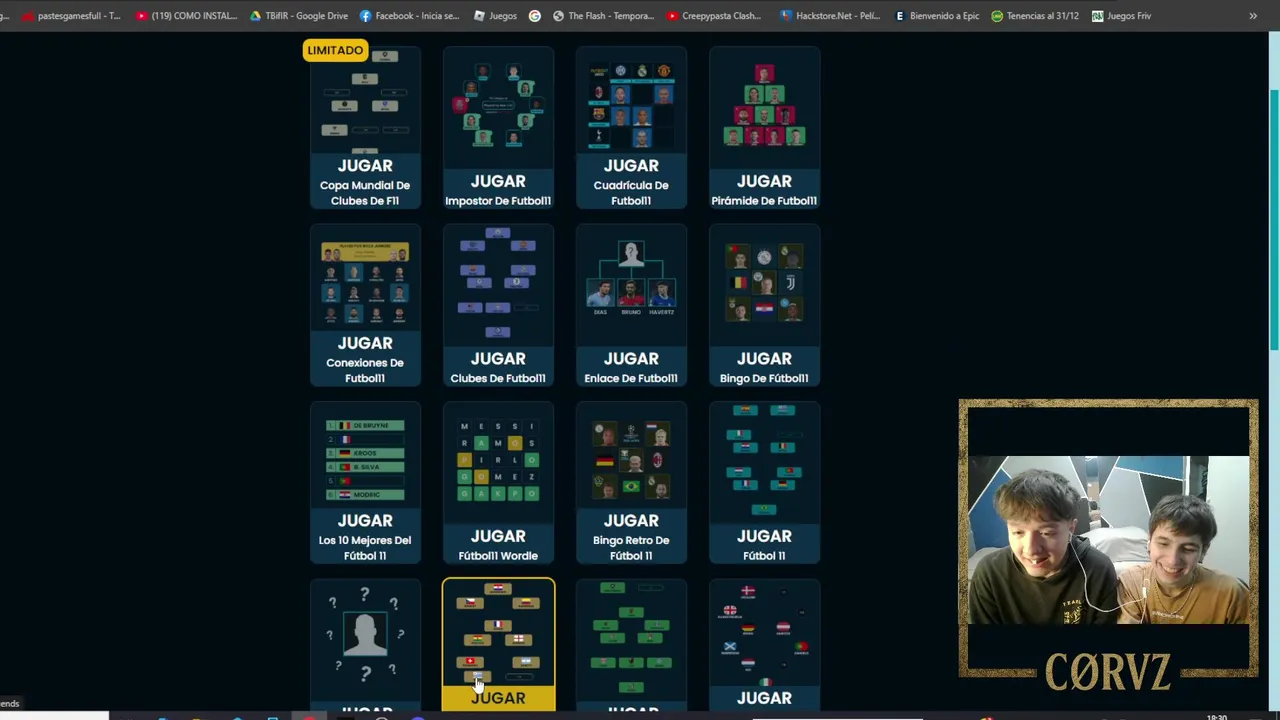Click JUGAR on Cuadrícula De Futbol11
Viewport: 1280px width, 720px height.
(x=631, y=166)
